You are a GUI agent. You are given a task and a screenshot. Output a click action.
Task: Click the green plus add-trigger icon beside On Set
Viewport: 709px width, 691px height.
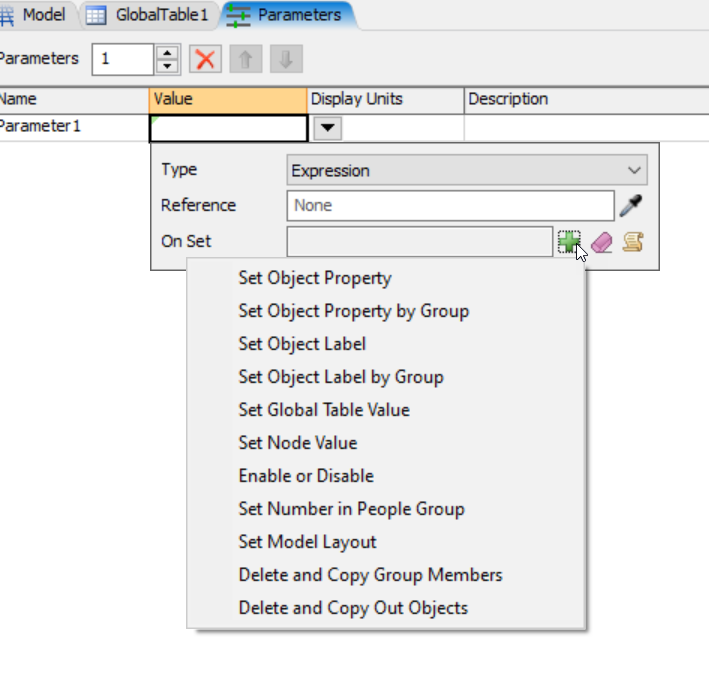click(568, 242)
